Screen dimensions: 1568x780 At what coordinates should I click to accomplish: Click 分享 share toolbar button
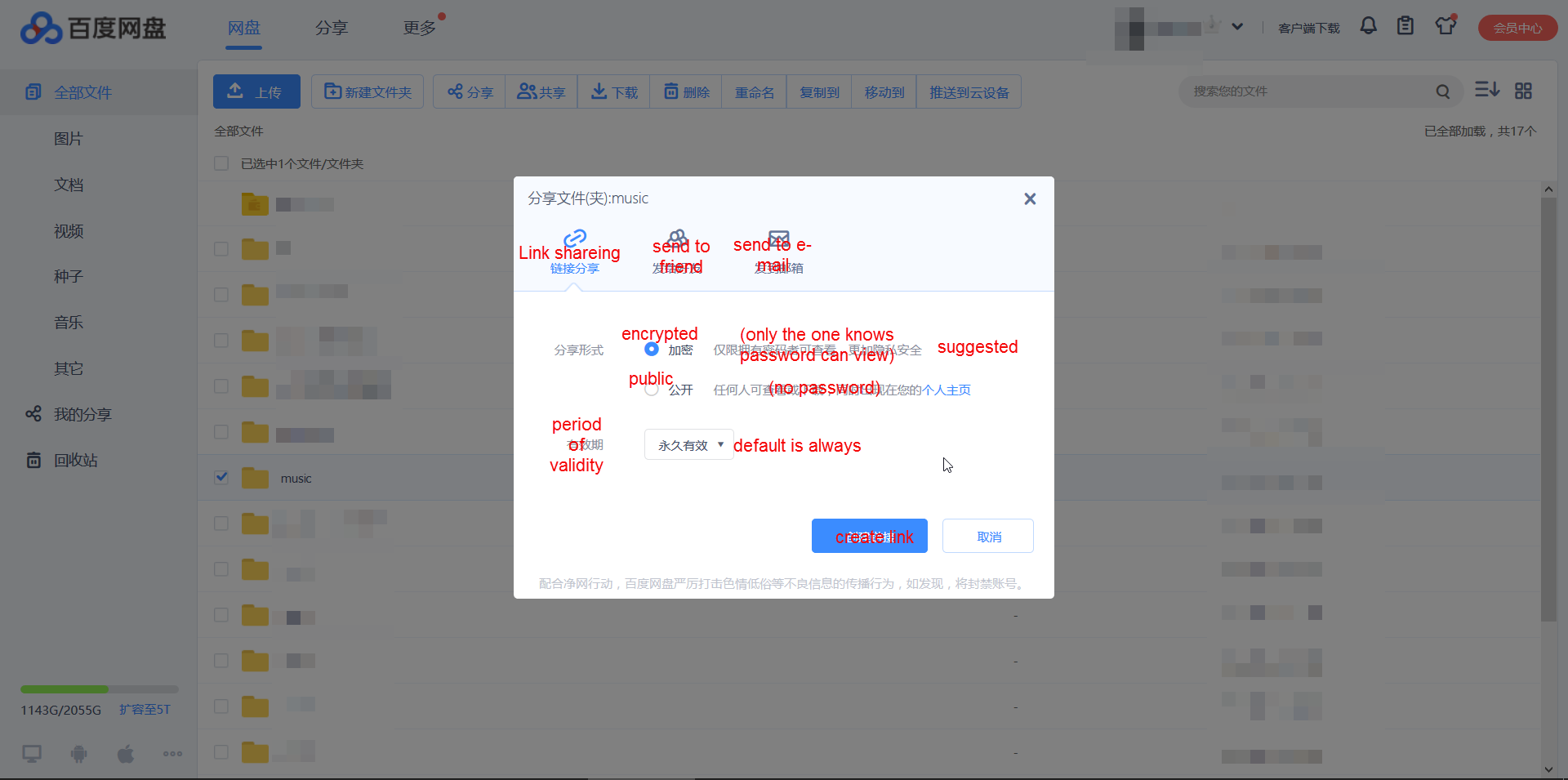(470, 91)
